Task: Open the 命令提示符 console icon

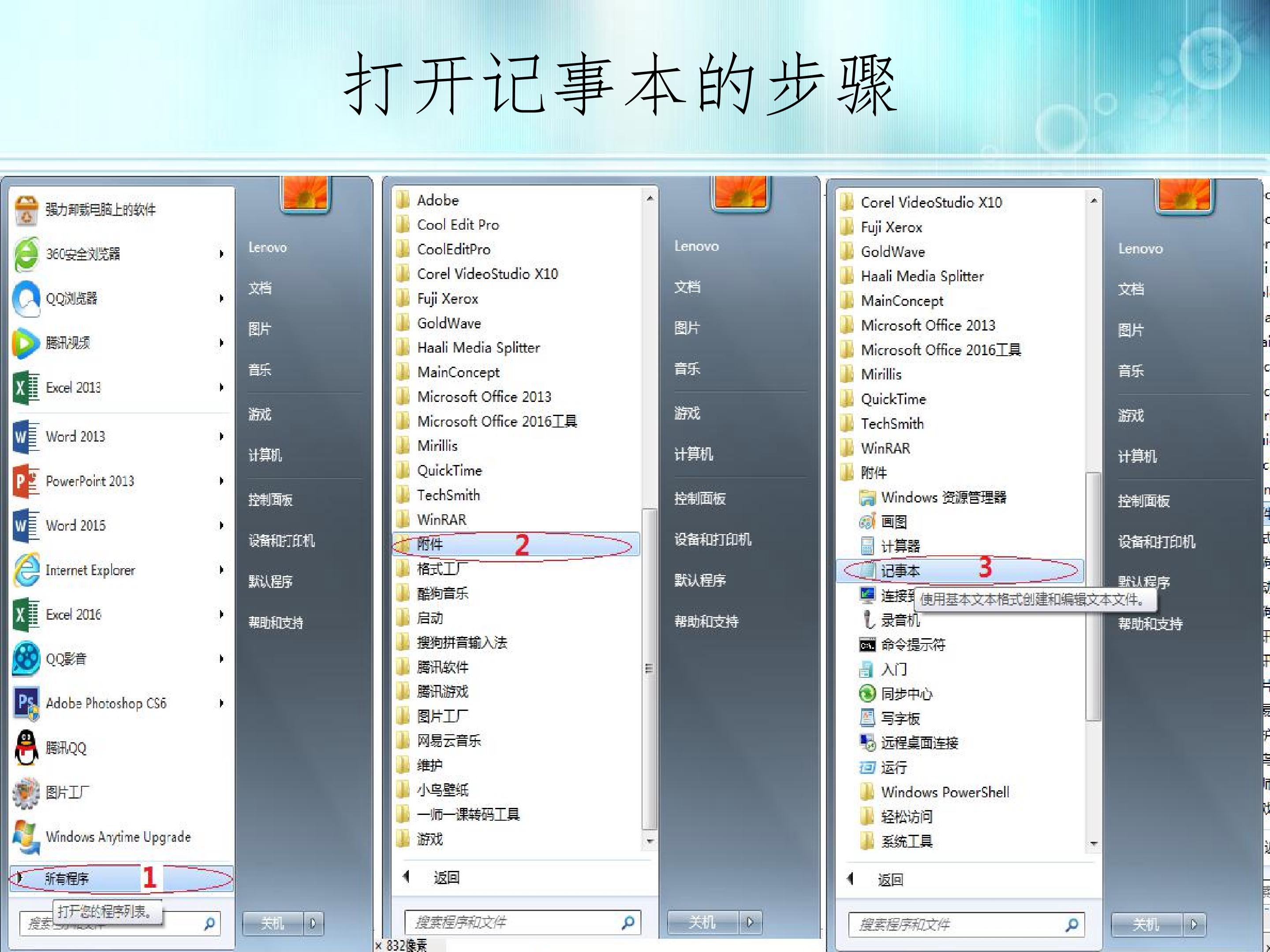Action: (867, 645)
